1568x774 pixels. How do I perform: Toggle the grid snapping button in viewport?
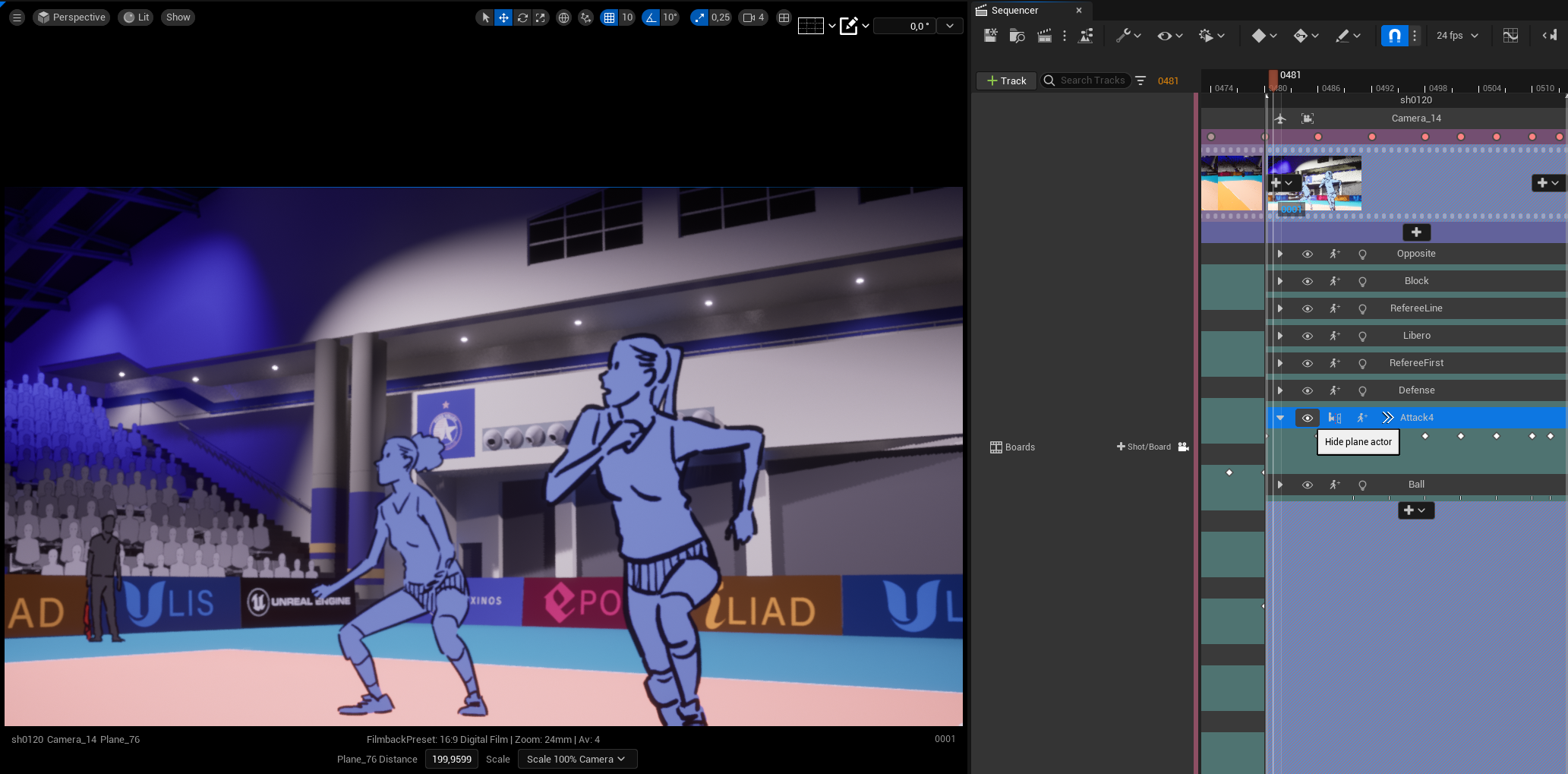point(609,17)
